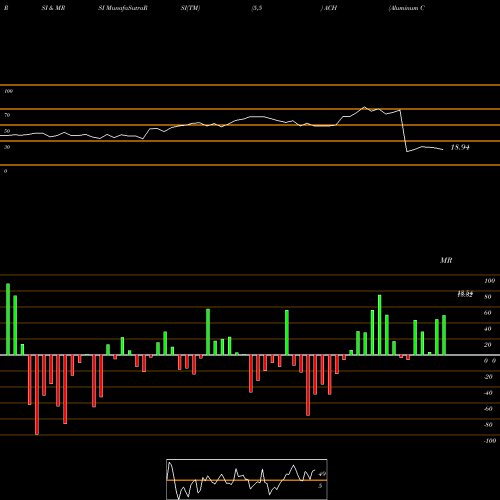Click the MR axis label 40
Image resolution: width=500 pixels, height=500 pixels.
click(x=488, y=329)
